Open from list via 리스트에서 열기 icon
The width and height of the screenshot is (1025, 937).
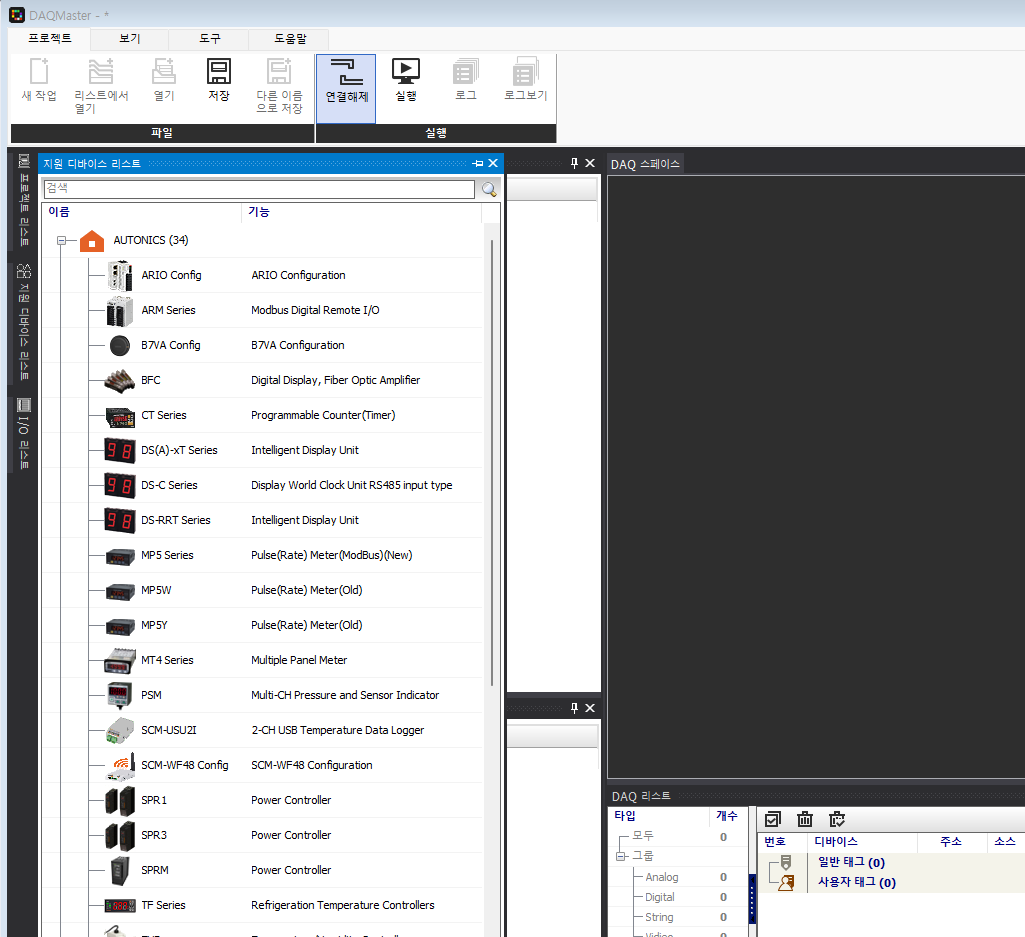pyautogui.click(x=101, y=71)
